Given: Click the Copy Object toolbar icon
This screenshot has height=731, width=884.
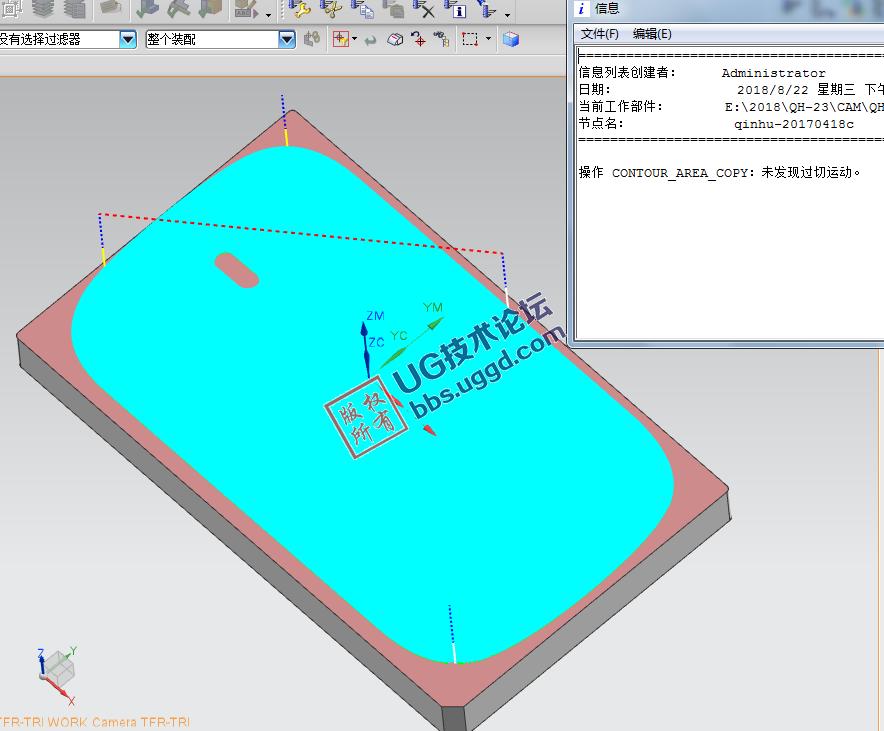Looking at the screenshot, I should pos(363,10).
